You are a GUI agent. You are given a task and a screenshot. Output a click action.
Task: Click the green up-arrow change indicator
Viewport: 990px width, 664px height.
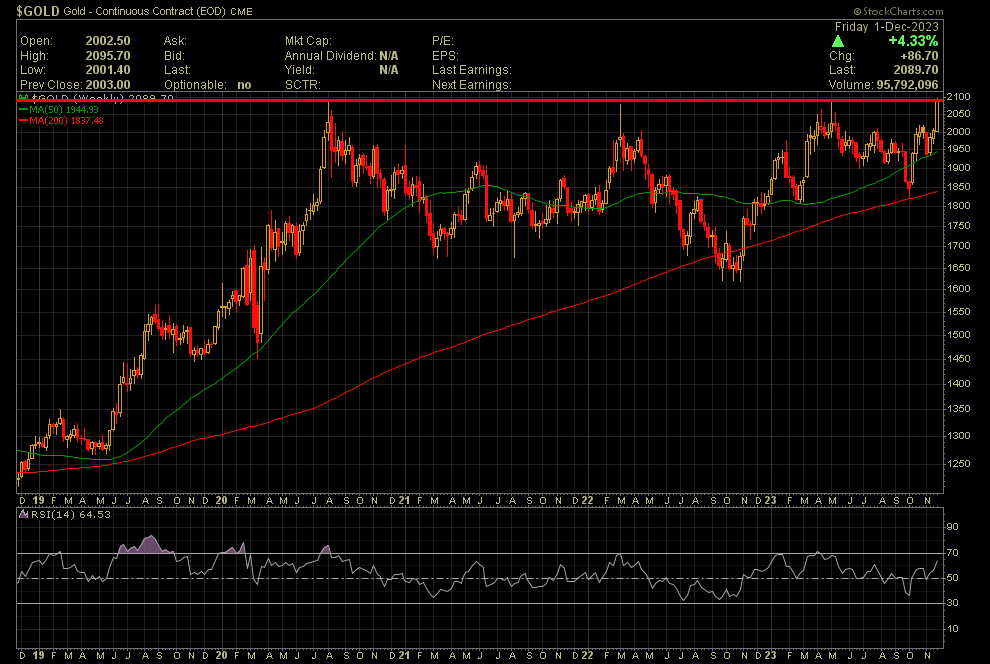(838, 41)
